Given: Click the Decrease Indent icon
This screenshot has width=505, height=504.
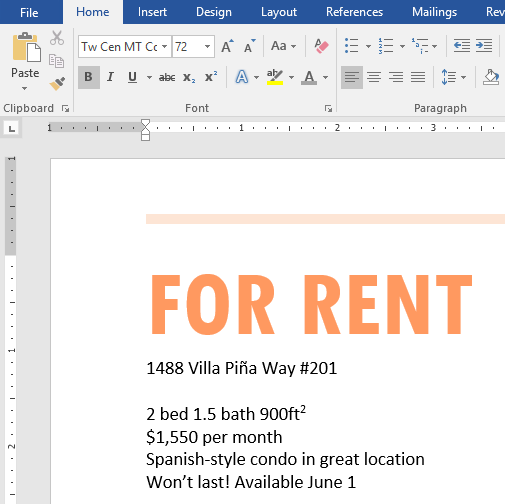Looking at the screenshot, I should [462, 45].
